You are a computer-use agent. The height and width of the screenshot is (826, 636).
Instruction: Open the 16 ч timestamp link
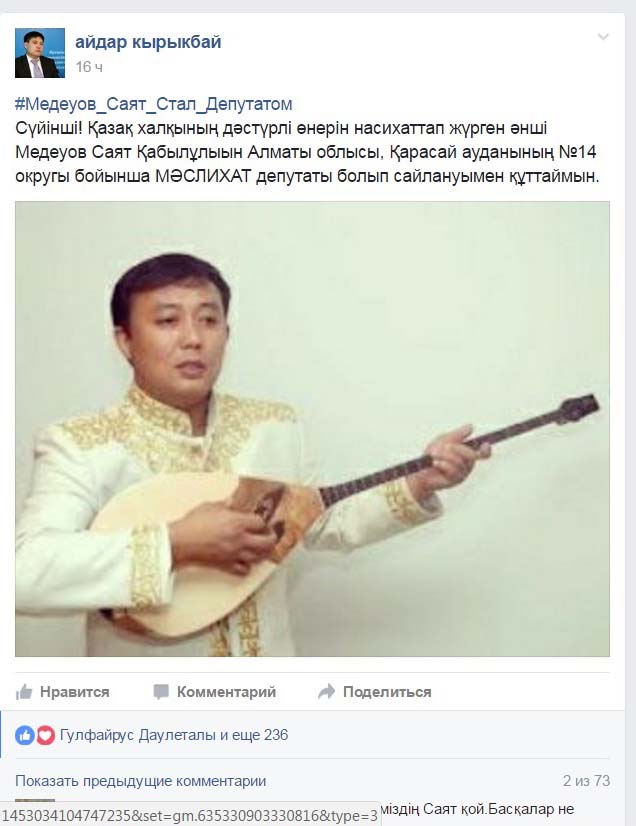(89, 67)
